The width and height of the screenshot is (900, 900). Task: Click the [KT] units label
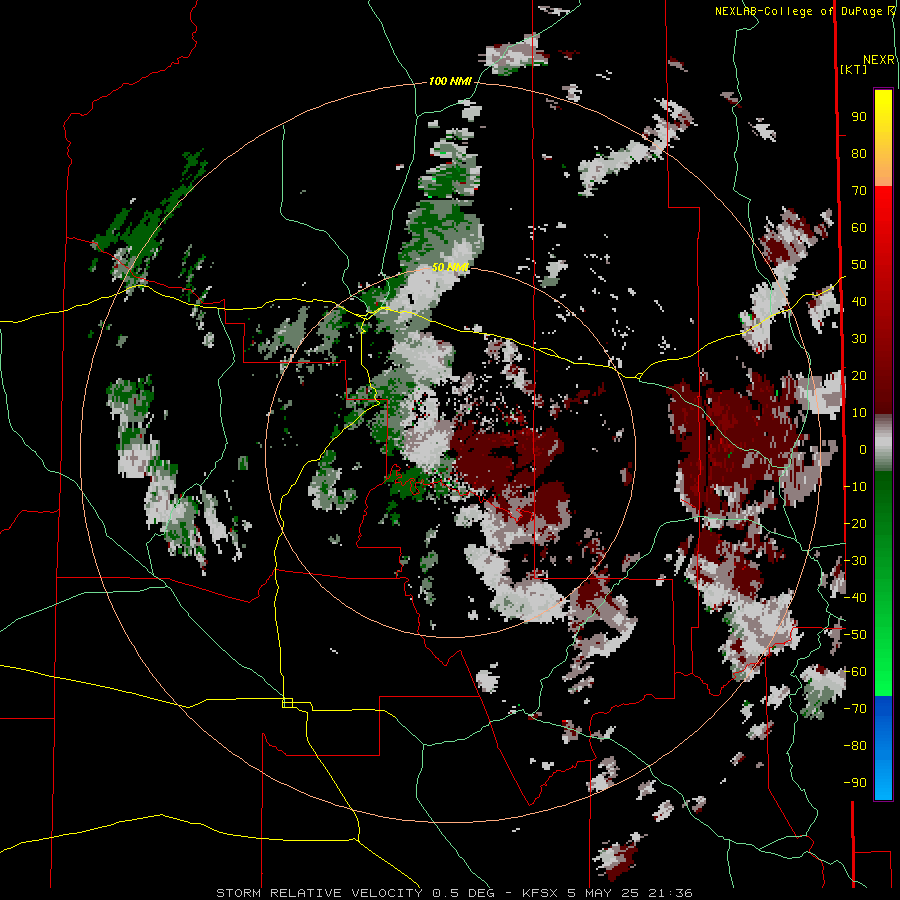853,69
